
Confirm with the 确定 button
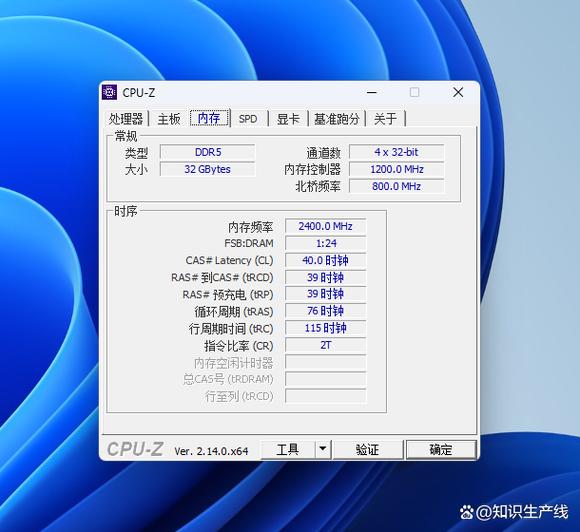[441, 449]
